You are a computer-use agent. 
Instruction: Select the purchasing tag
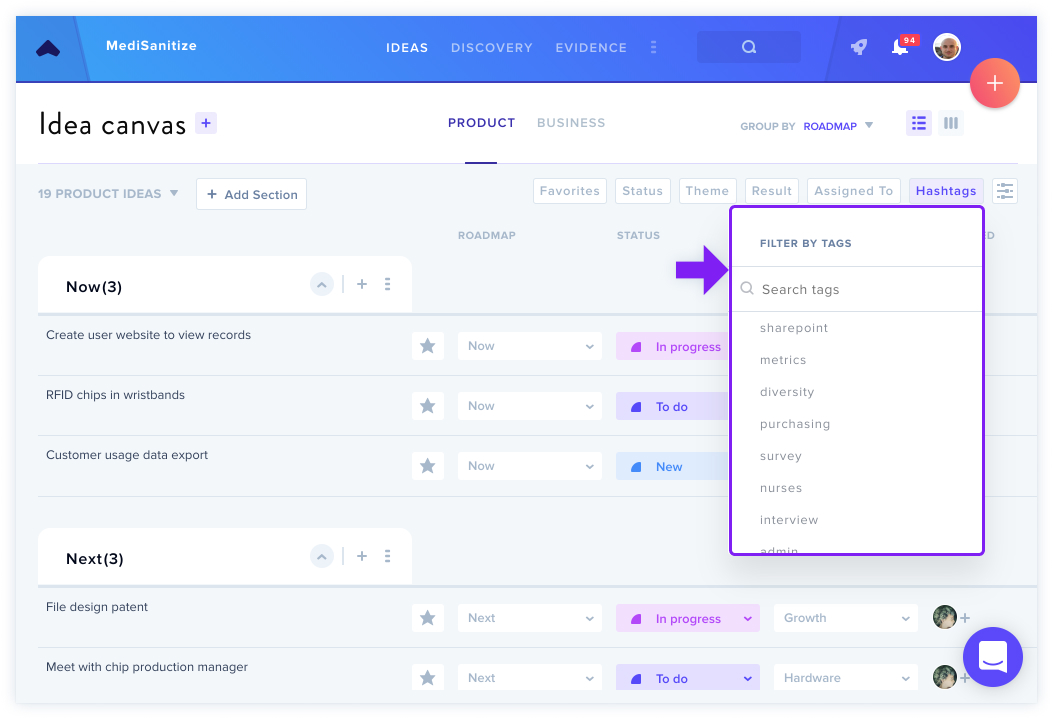[x=795, y=424]
